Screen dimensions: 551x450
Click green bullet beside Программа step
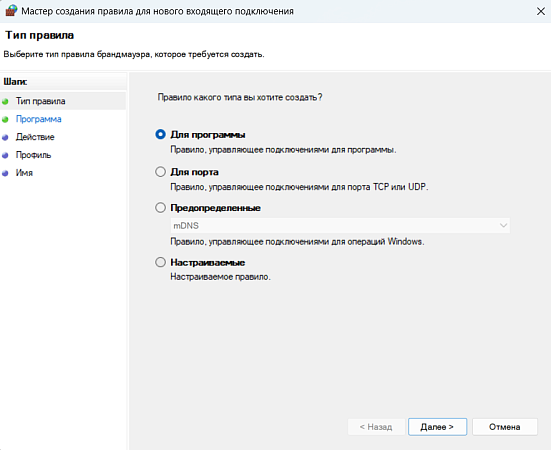click(5, 120)
